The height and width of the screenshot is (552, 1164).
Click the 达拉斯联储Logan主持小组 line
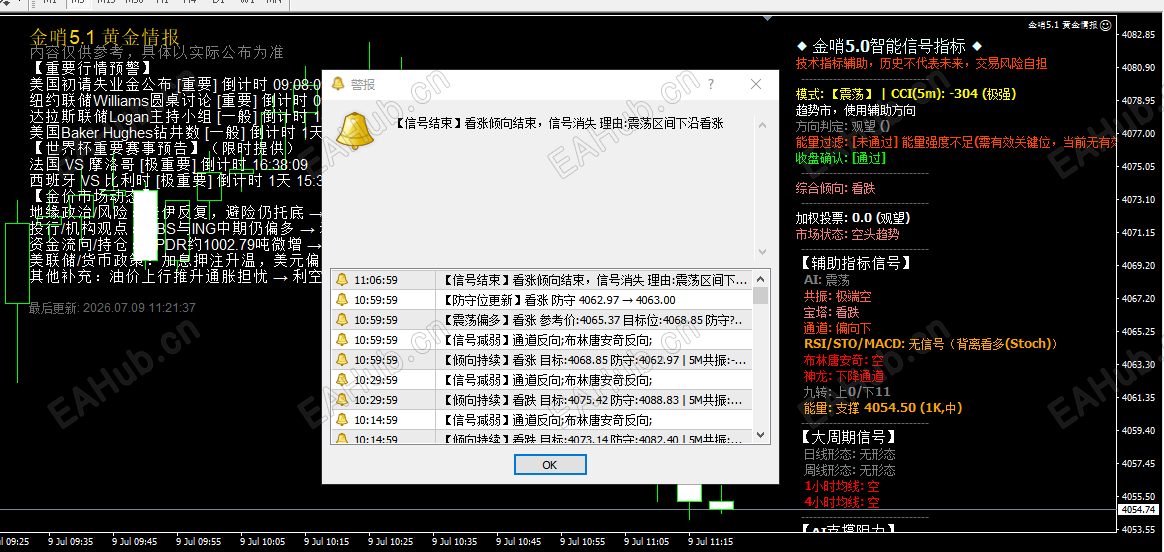point(175,116)
